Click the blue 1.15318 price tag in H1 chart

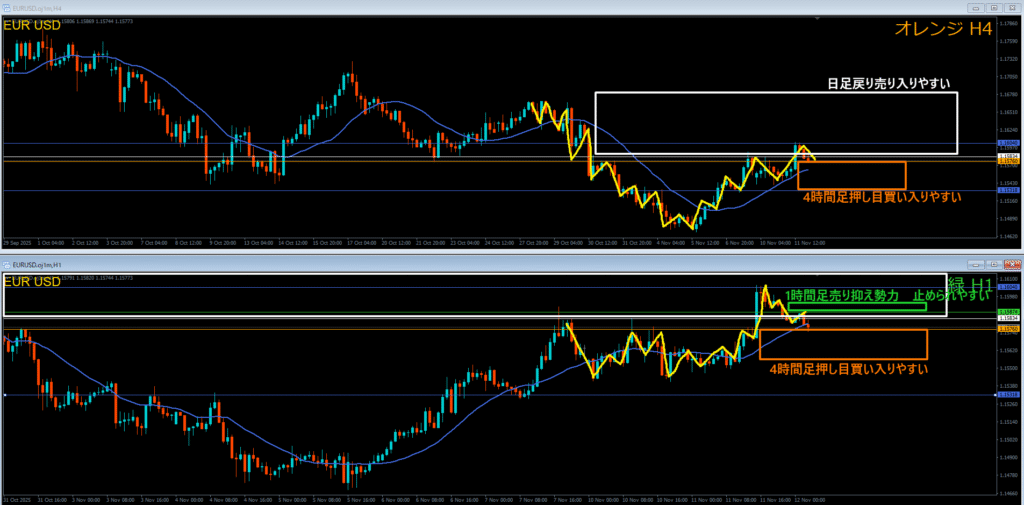click(x=1008, y=395)
